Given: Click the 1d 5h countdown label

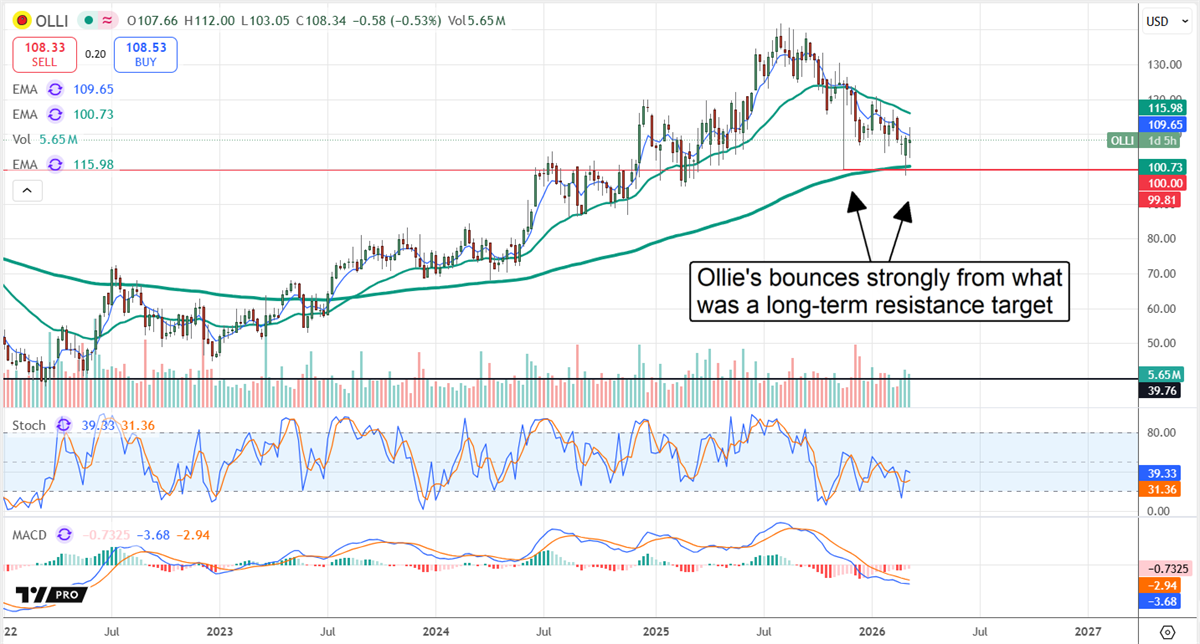Looking at the screenshot, I should [x=1162, y=141].
